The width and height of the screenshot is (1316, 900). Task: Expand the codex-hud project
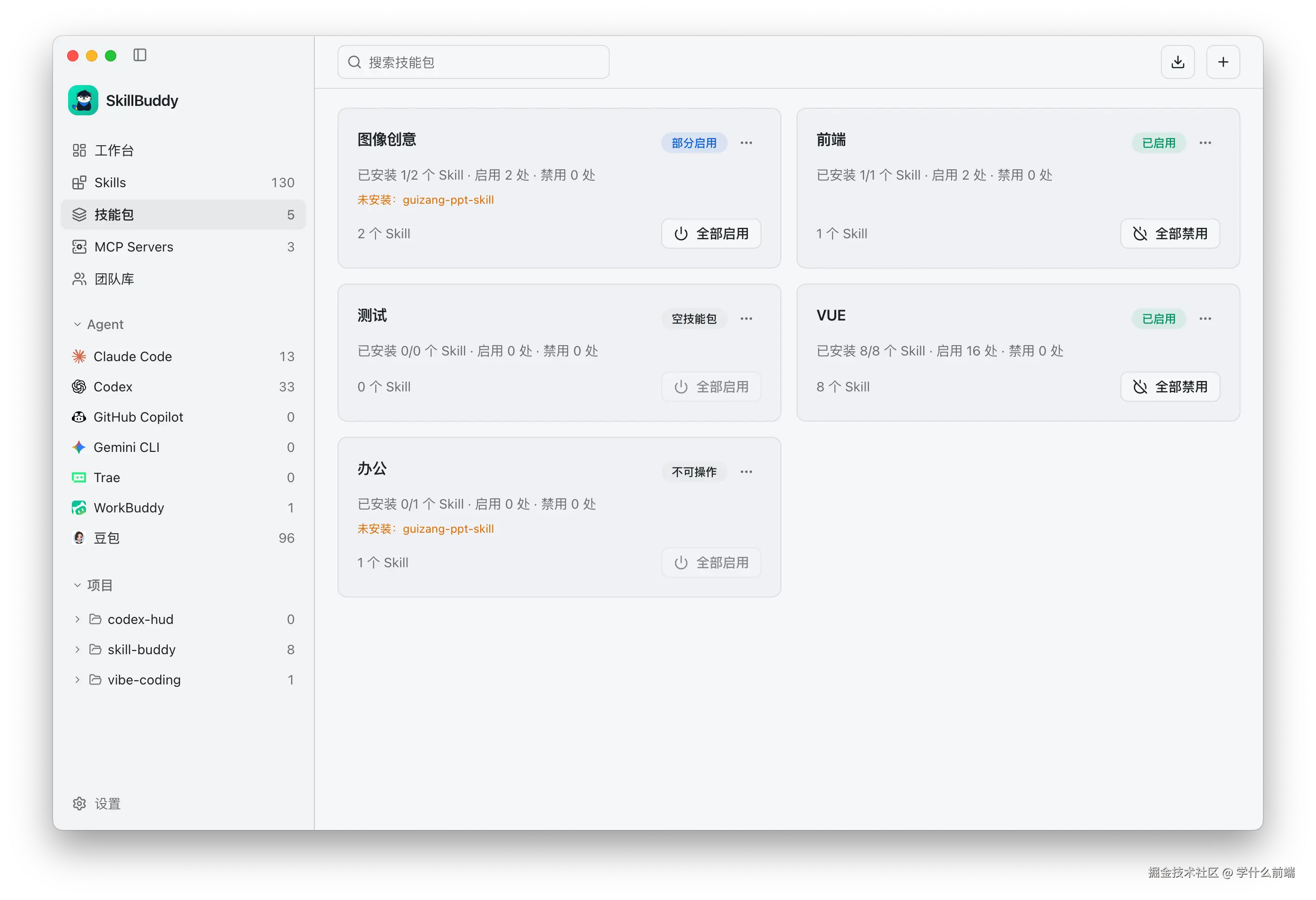[x=77, y=619]
